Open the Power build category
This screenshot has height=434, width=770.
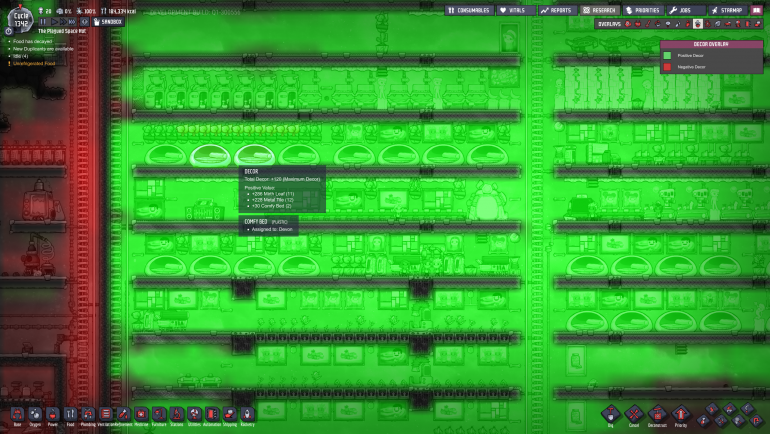(53, 414)
